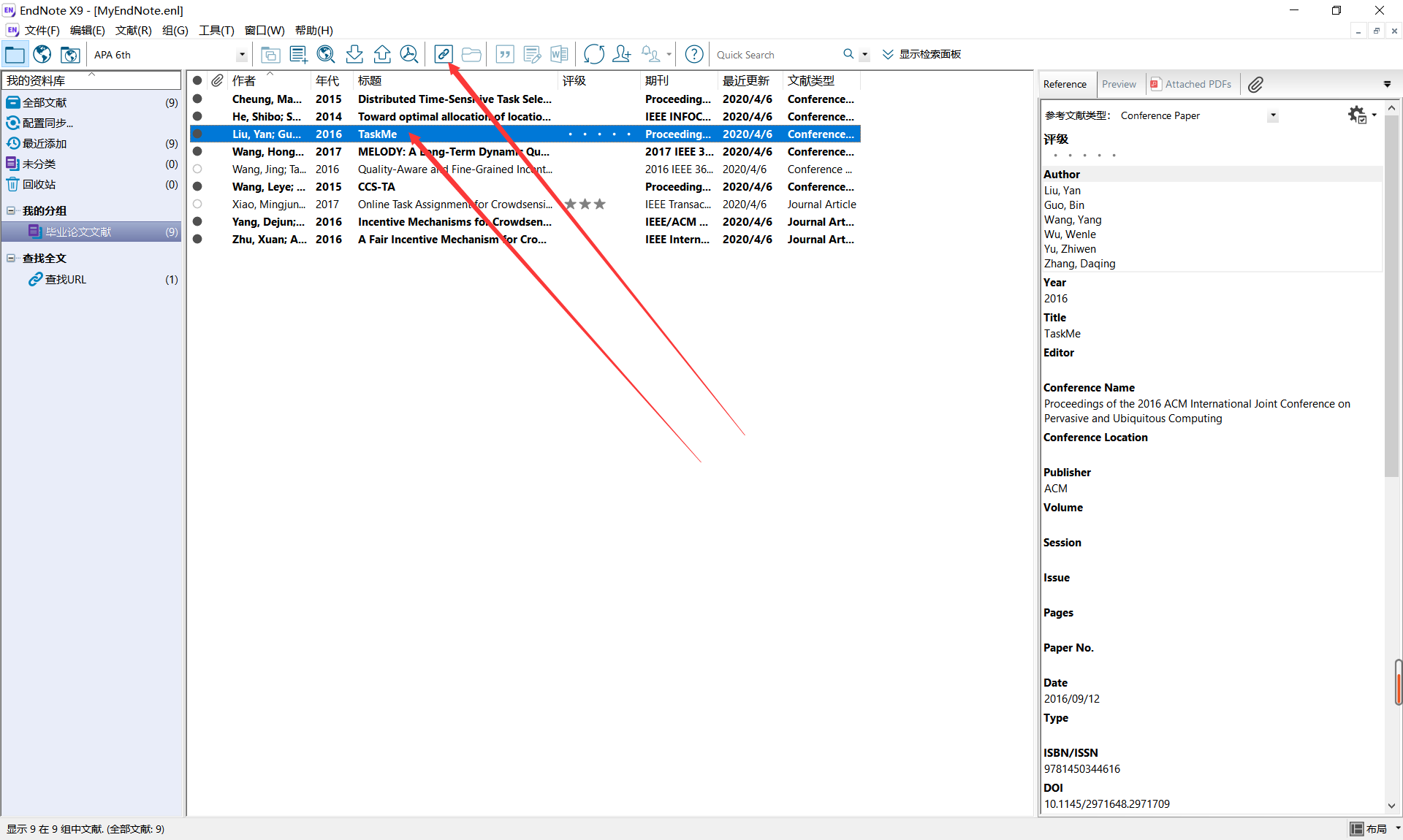Screen dimensions: 1403x840
Task: Toggle read status of Cheung, Ma... row
Action: [x=197, y=99]
